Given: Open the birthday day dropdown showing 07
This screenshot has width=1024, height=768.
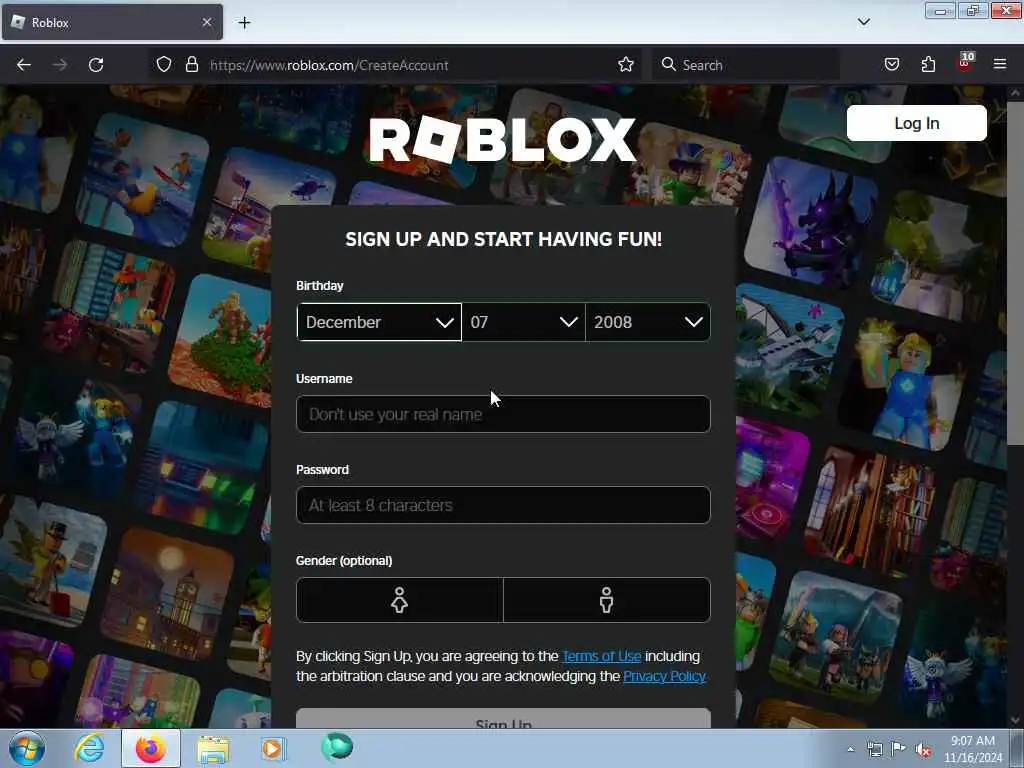Looking at the screenshot, I should [524, 322].
